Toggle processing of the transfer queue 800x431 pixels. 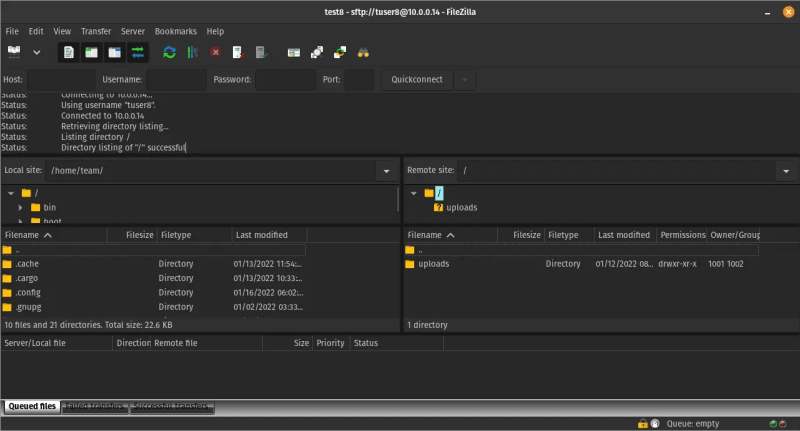coord(192,52)
